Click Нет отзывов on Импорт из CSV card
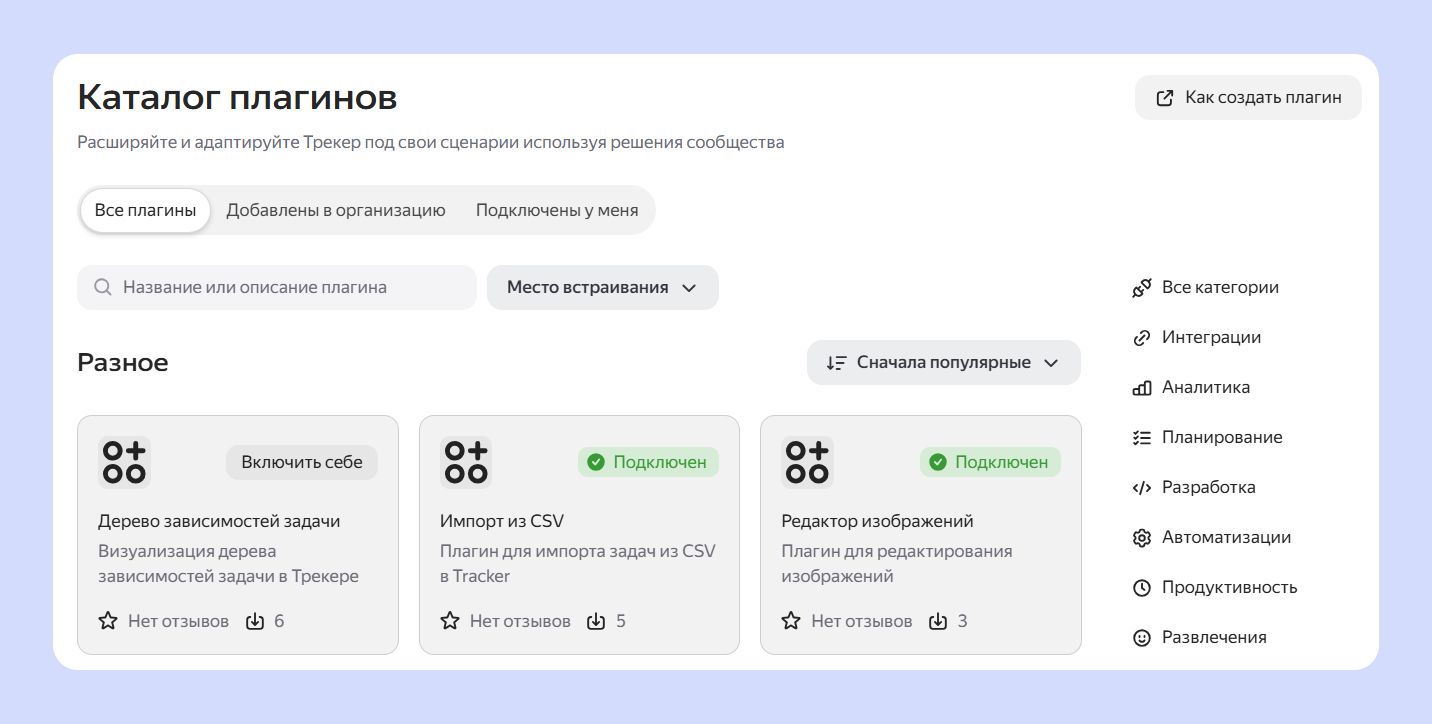1432x724 pixels. pyautogui.click(x=520, y=621)
